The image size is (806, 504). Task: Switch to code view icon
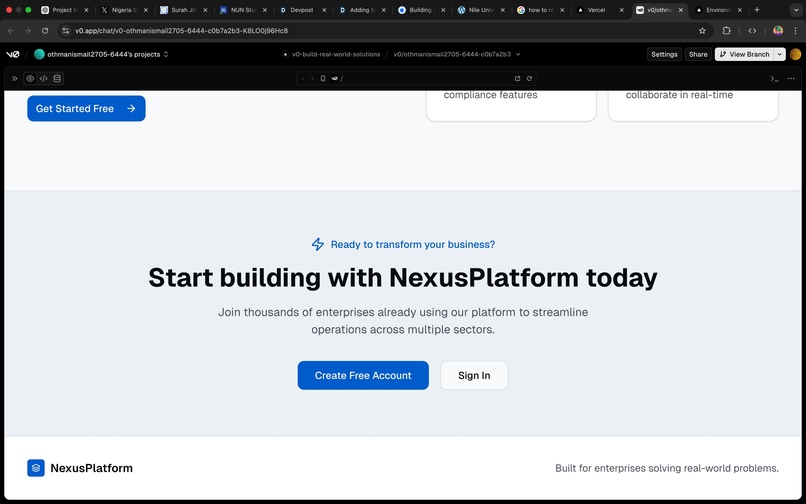(44, 79)
